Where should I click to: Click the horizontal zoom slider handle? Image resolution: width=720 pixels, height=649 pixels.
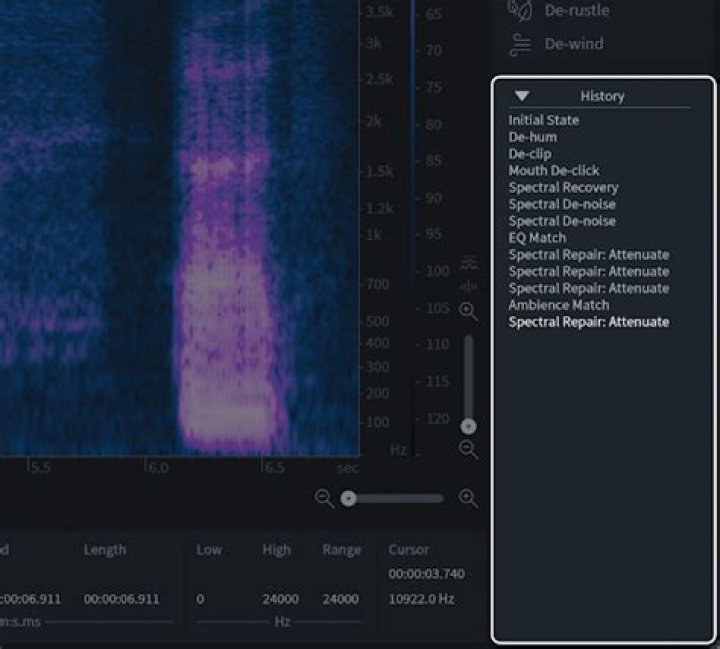348,498
